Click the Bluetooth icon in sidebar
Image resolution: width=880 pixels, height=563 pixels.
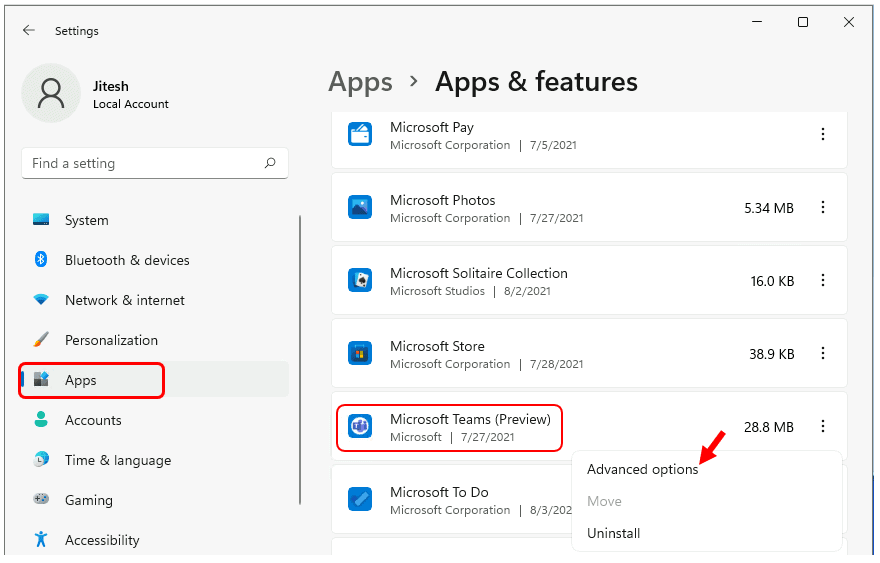tap(41, 259)
